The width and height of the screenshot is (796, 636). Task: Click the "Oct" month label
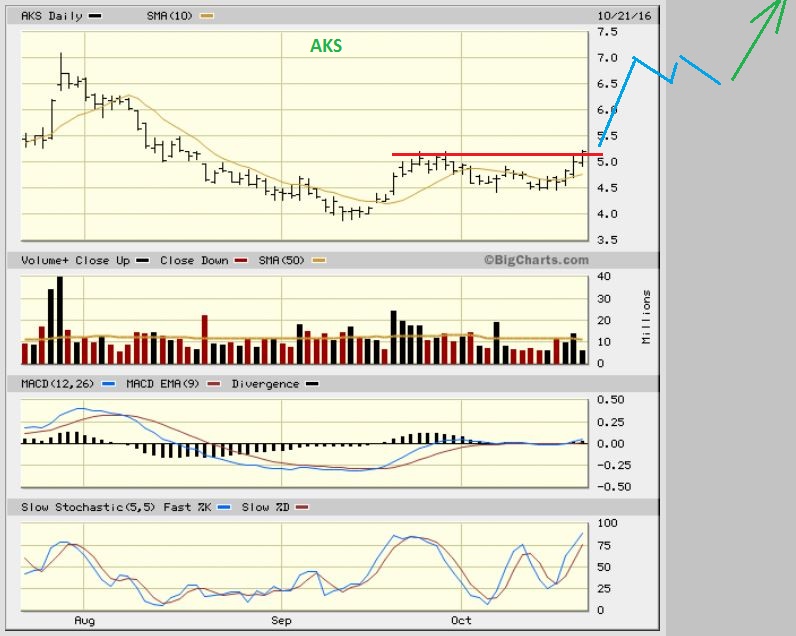461,620
